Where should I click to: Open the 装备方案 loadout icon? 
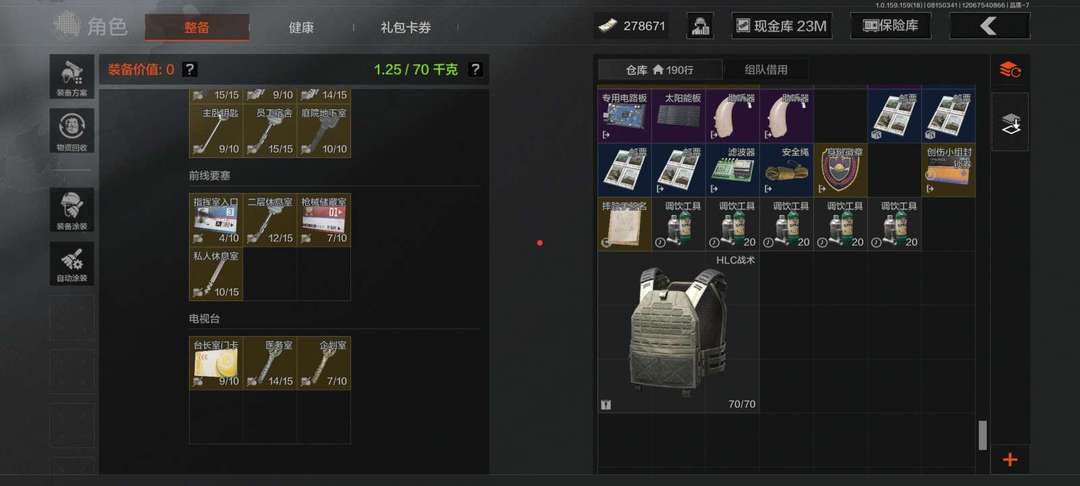72,76
